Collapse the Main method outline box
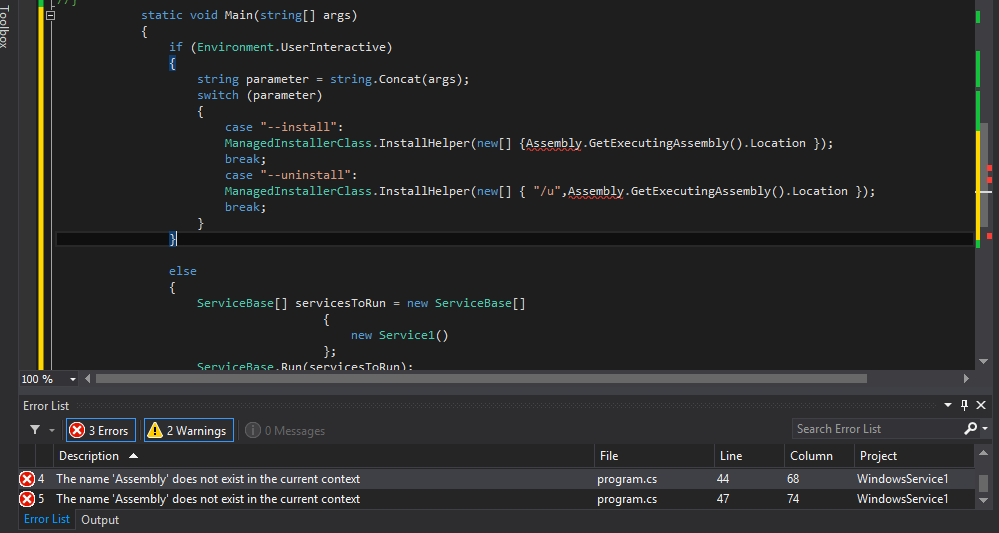Screen dimensions: 999x533 (x=51, y=16)
